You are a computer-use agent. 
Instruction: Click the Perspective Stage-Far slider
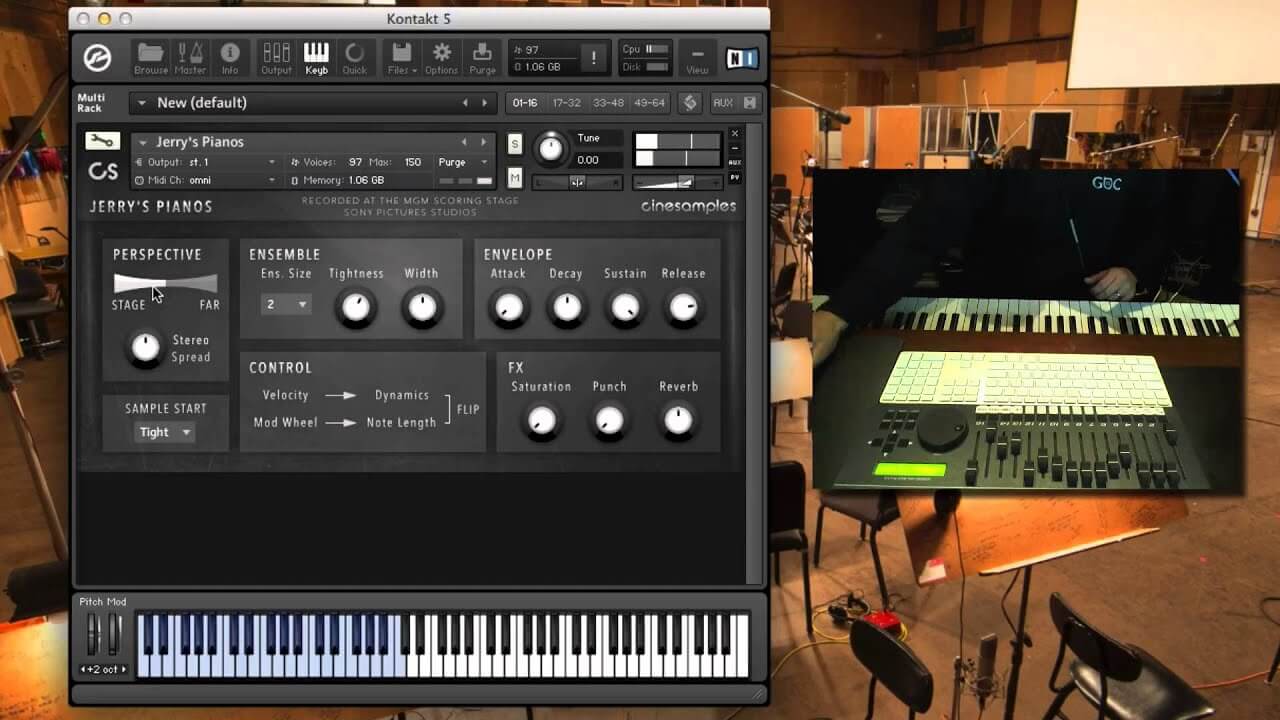[165, 283]
